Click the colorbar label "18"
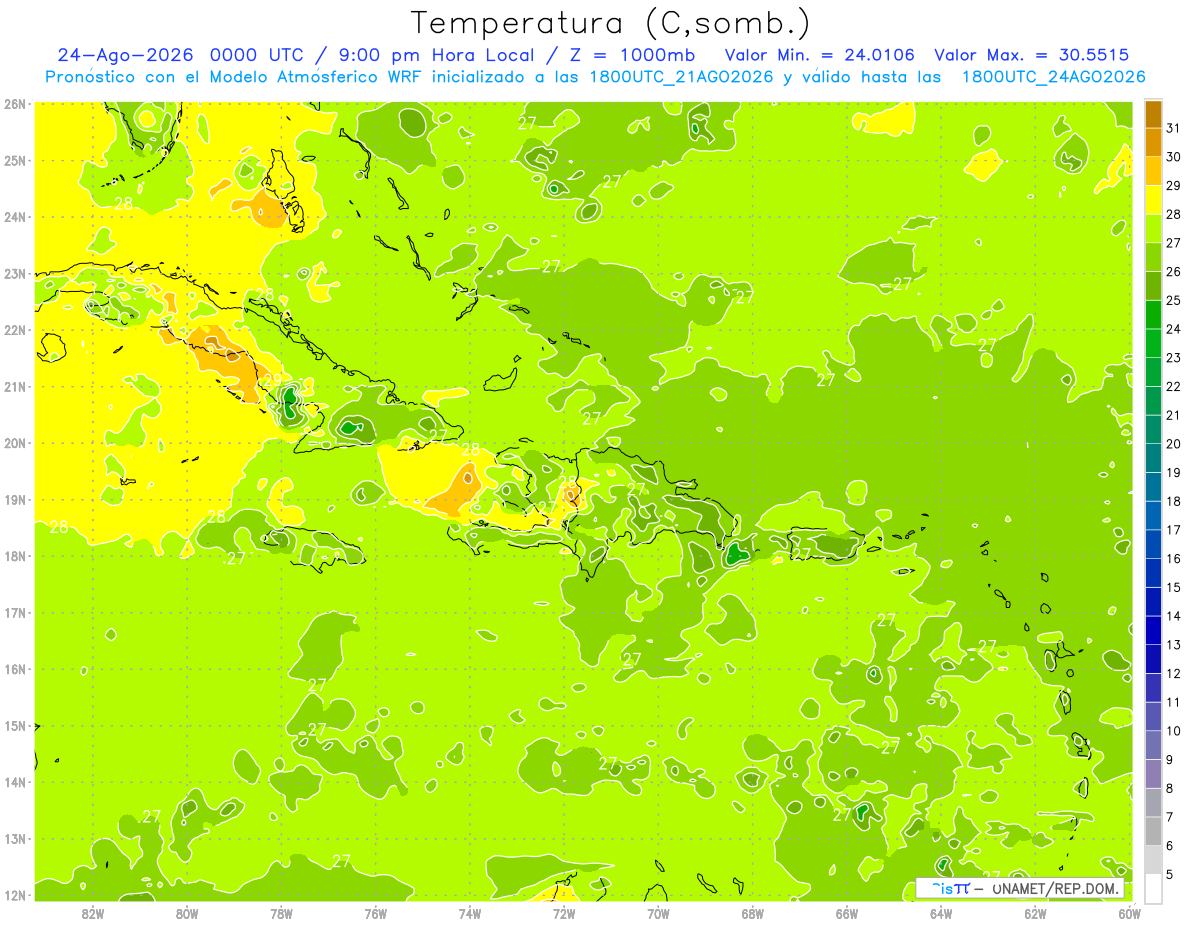 coord(1174,501)
